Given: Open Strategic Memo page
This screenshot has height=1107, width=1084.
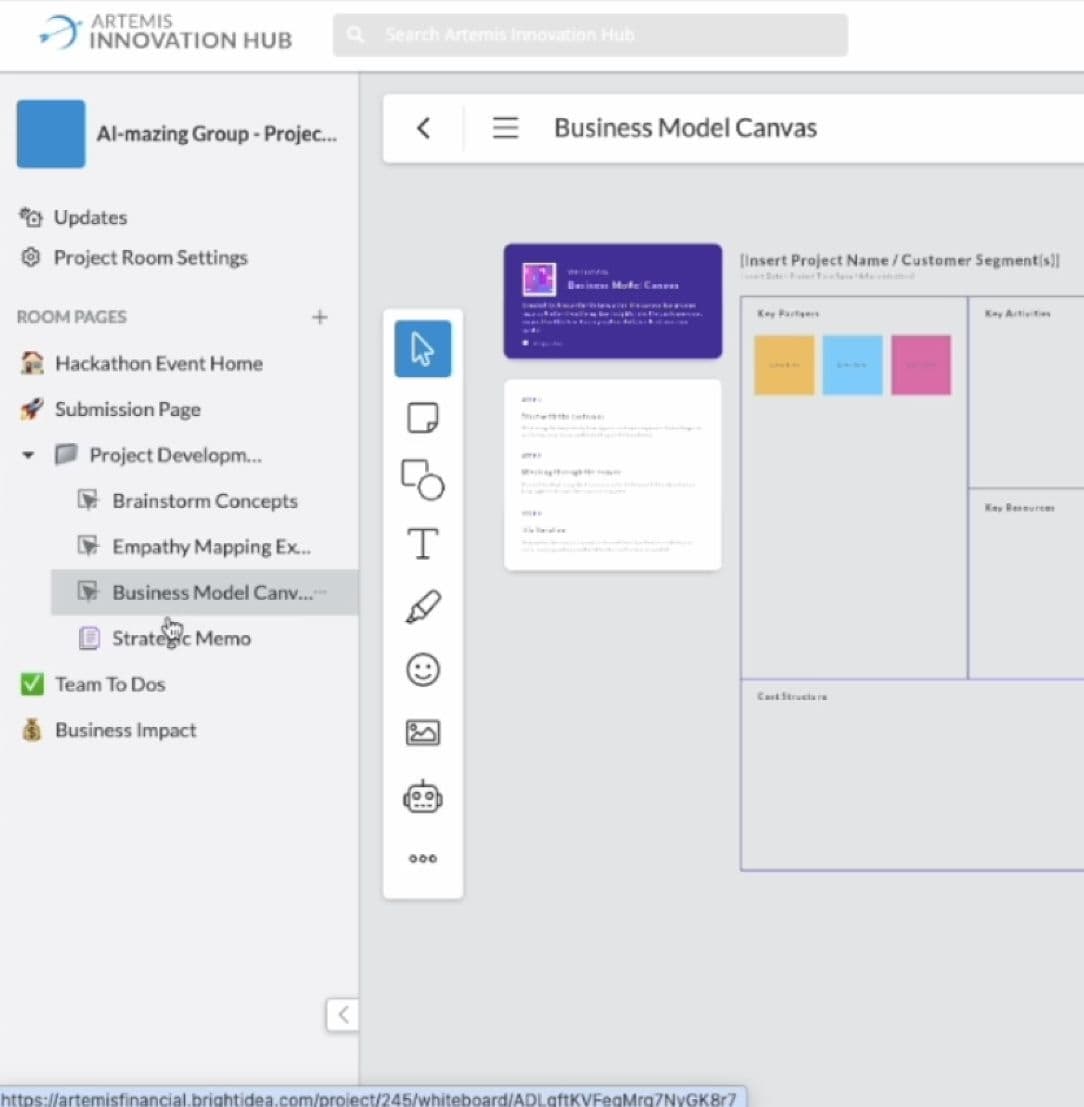Looking at the screenshot, I should pyautogui.click(x=181, y=638).
